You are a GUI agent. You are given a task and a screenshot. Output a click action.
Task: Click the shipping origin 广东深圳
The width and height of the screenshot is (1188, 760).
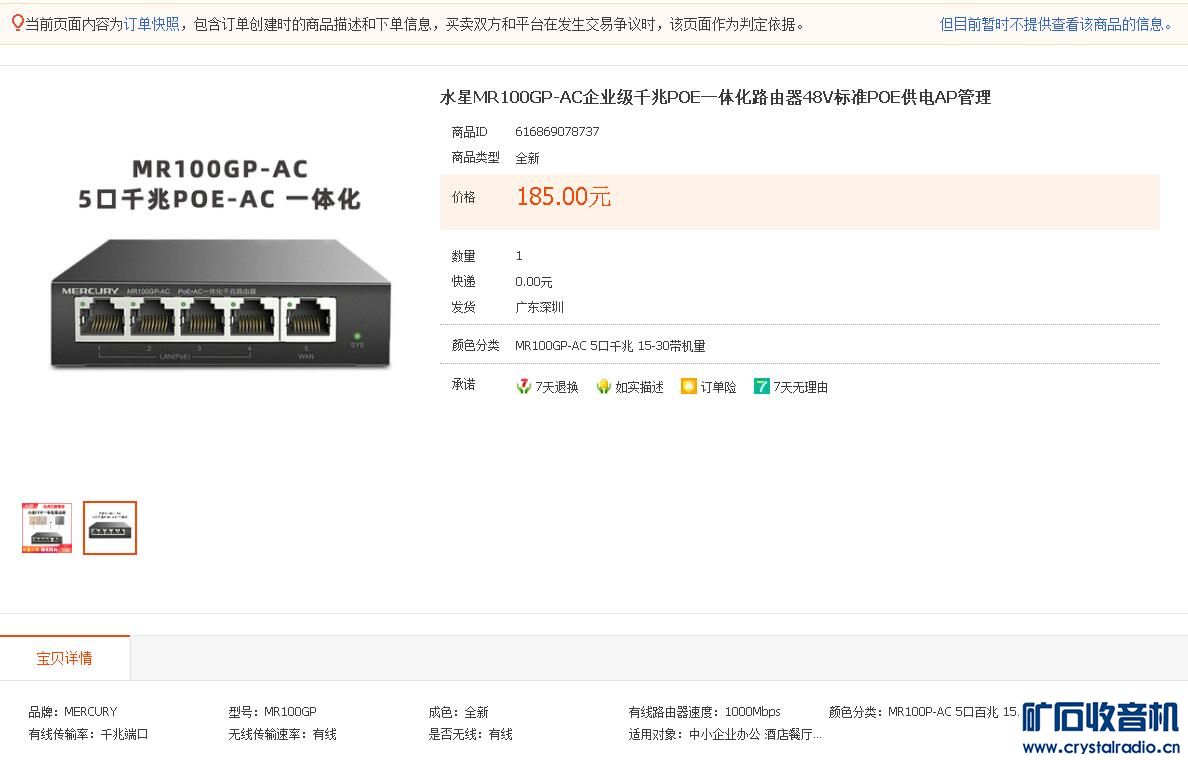click(539, 307)
